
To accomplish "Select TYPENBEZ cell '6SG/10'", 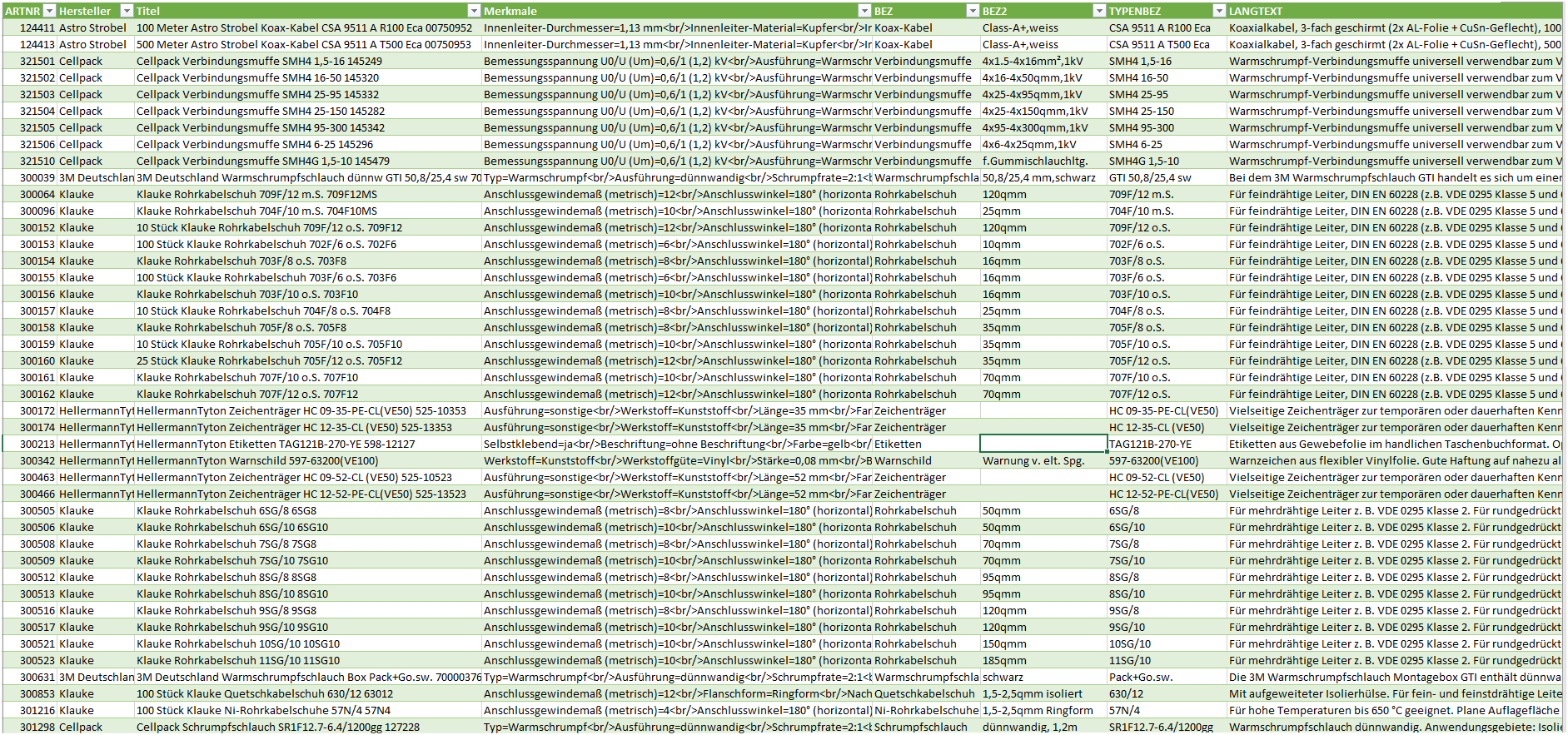I will (x=1167, y=527).
